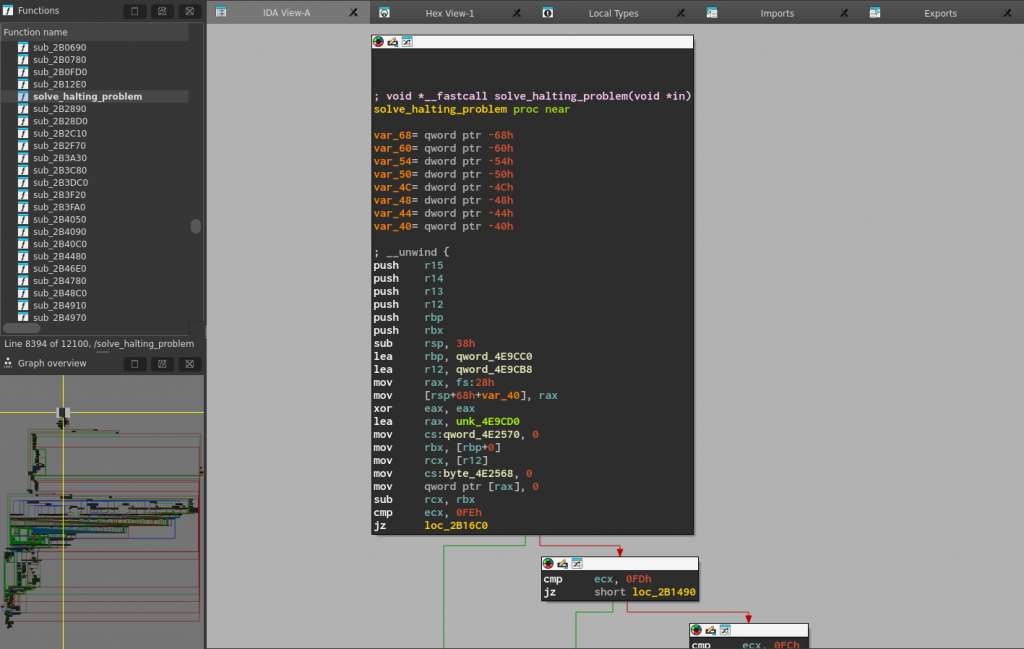Image resolution: width=1024 pixels, height=649 pixels.
Task: Click the group-node frame icon on the node
Action: [x=407, y=41]
